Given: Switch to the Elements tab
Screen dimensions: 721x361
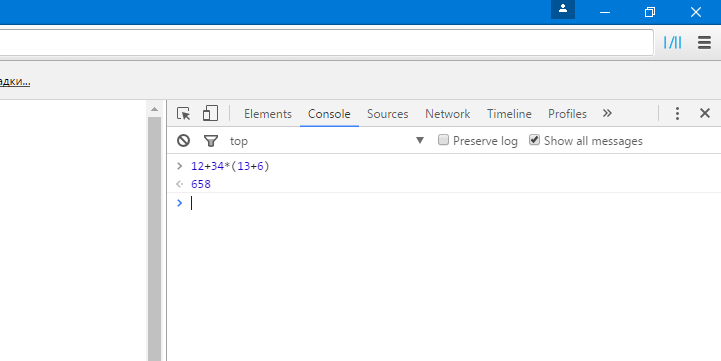Looking at the screenshot, I should click(268, 114).
